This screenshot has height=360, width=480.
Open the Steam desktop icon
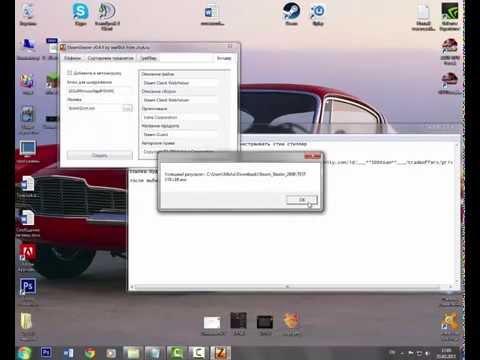coord(291,14)
